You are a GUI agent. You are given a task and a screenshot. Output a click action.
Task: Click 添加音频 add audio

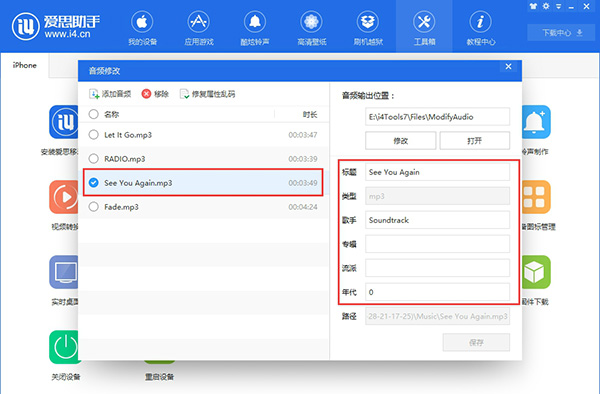click(x=110, y=94)
